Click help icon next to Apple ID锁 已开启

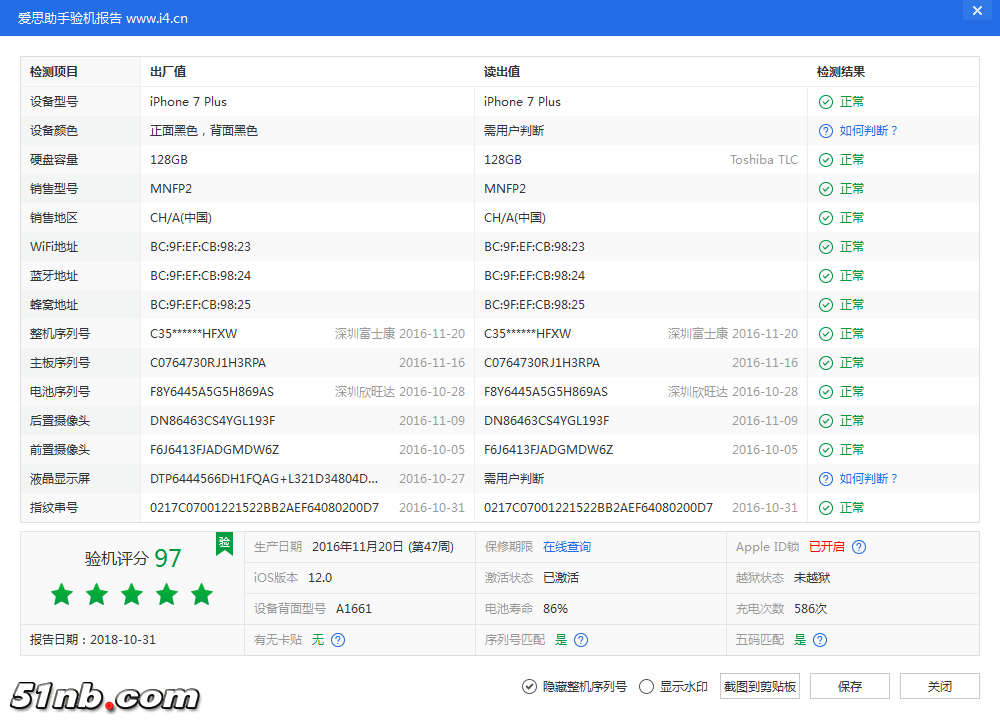point(859,547)
